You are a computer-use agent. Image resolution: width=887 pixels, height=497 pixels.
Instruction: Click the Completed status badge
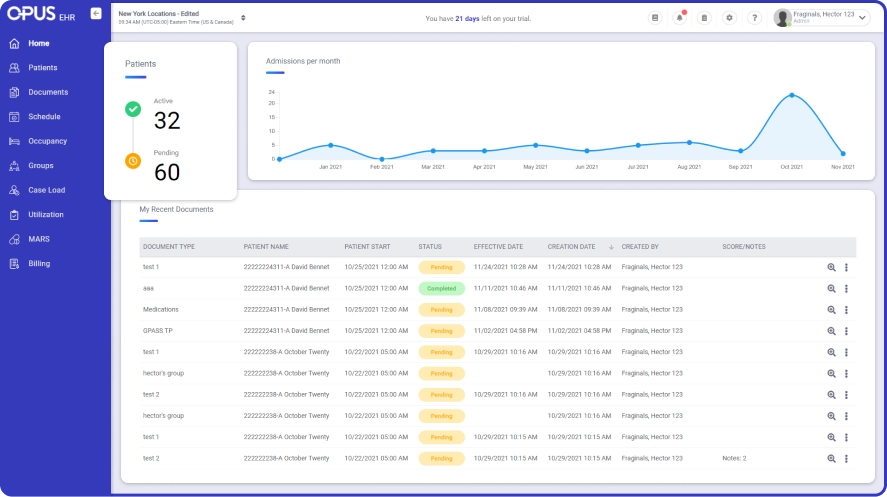441,288
